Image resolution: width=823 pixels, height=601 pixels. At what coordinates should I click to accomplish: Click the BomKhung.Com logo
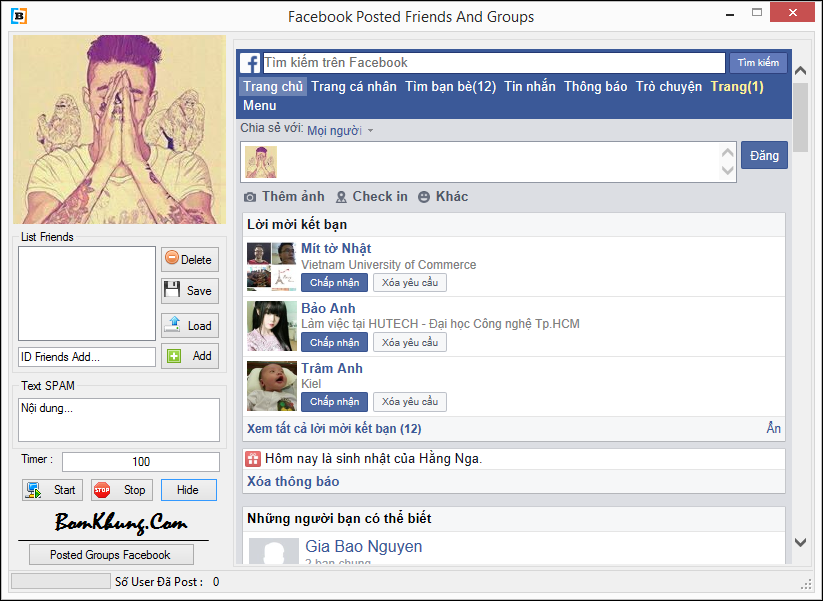121,522
